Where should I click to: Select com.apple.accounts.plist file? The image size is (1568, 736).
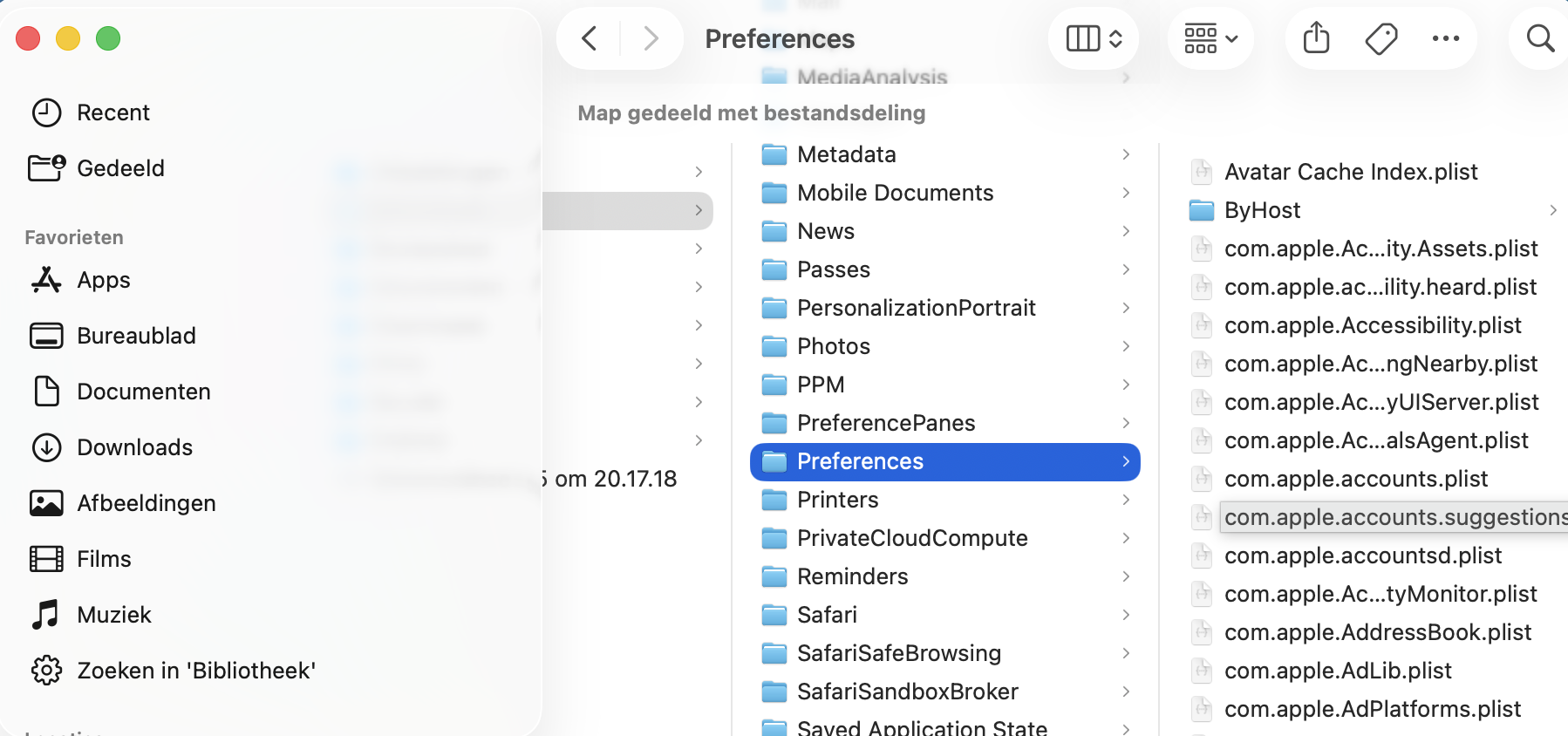(x=1356, y=478)
